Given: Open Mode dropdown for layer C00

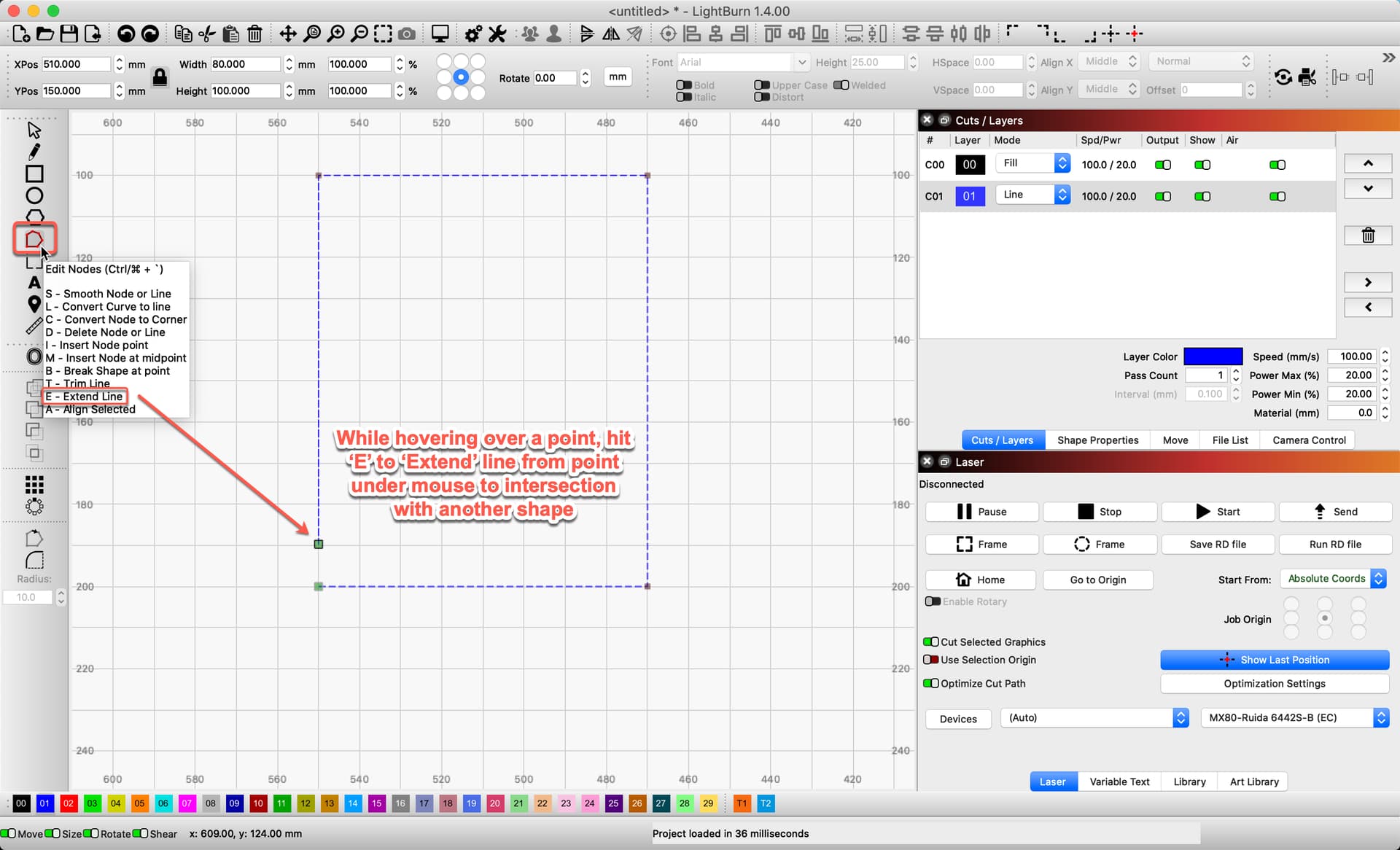Looking at the screenshot, I should point(1032,163).
